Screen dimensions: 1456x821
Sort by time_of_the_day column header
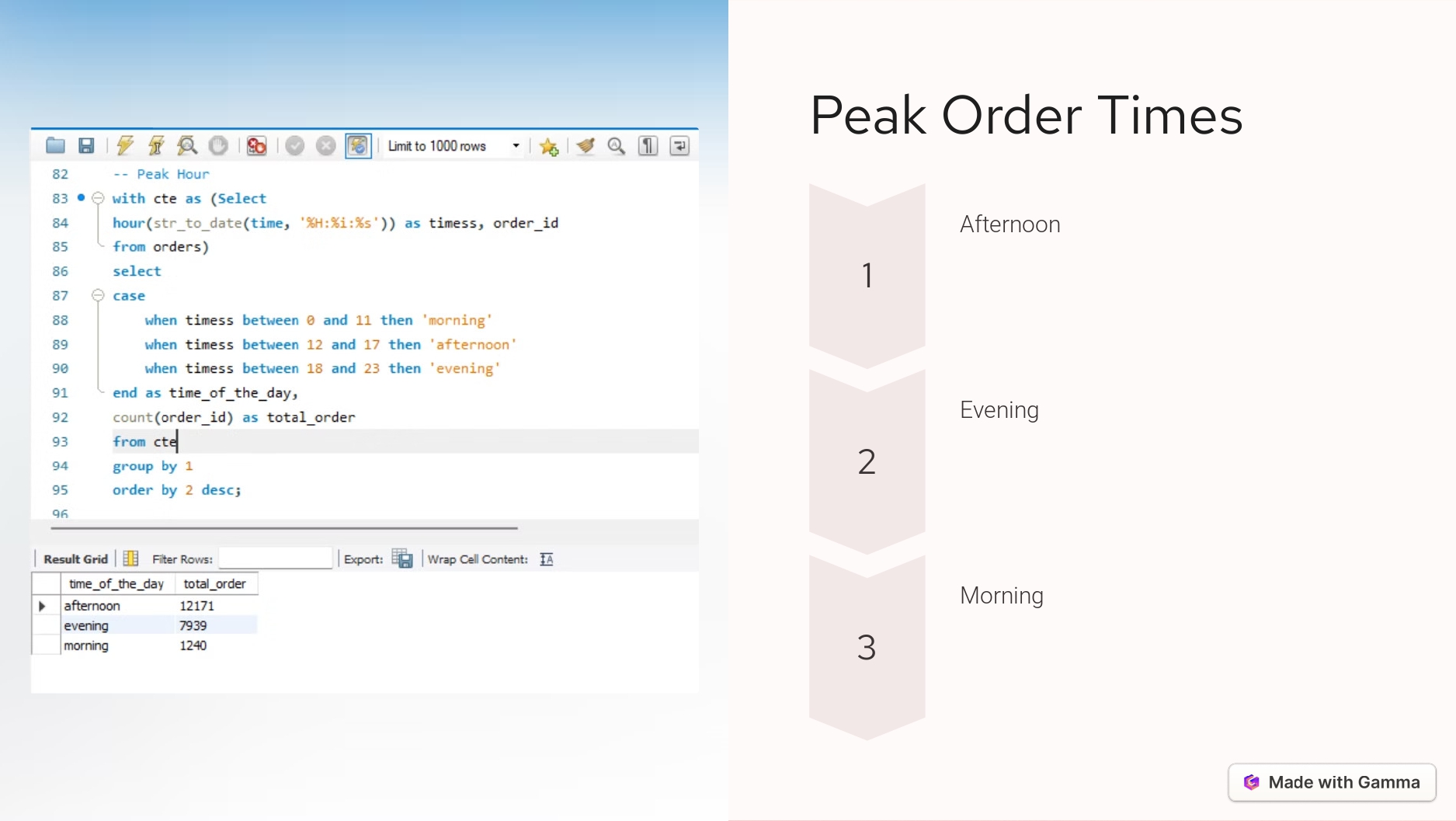coord(117,583)
